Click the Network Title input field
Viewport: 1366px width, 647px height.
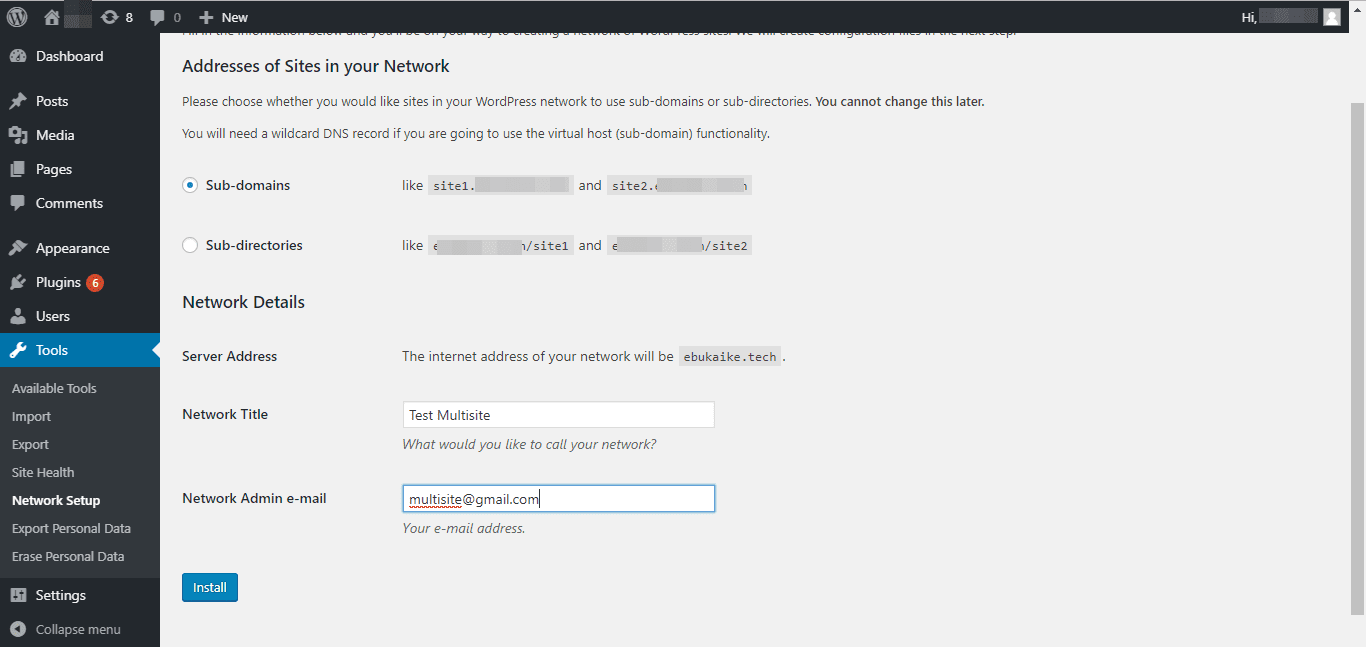click(558, 415)
